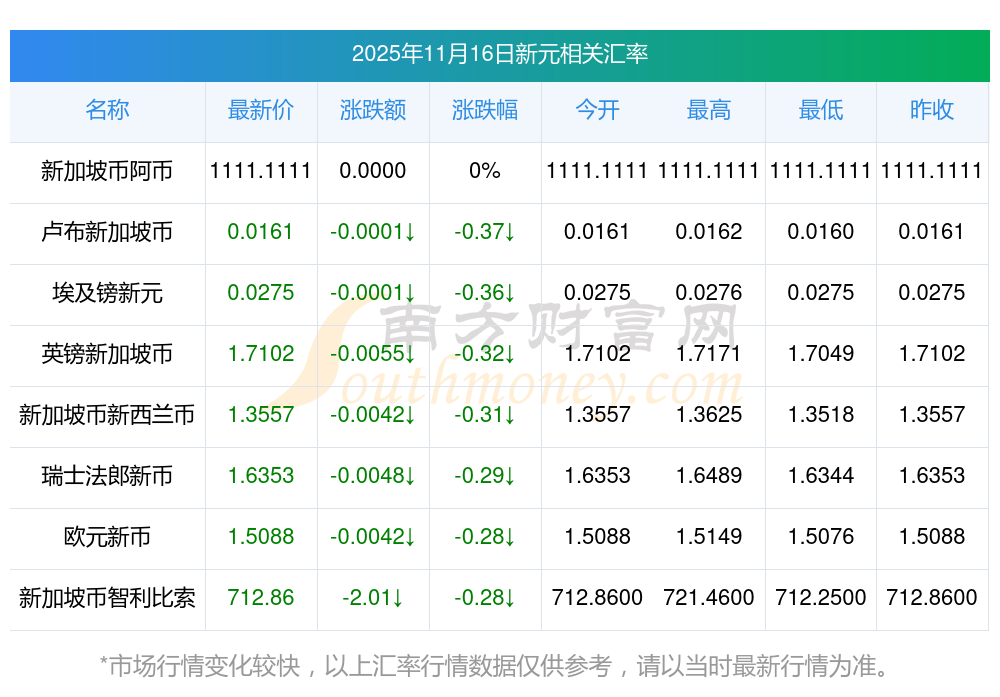Click the 1.7171 highest price for 英镑新加坡币
Viewport: 1000px width, 697px height.
pyautogui.click(x=709, y=354)
